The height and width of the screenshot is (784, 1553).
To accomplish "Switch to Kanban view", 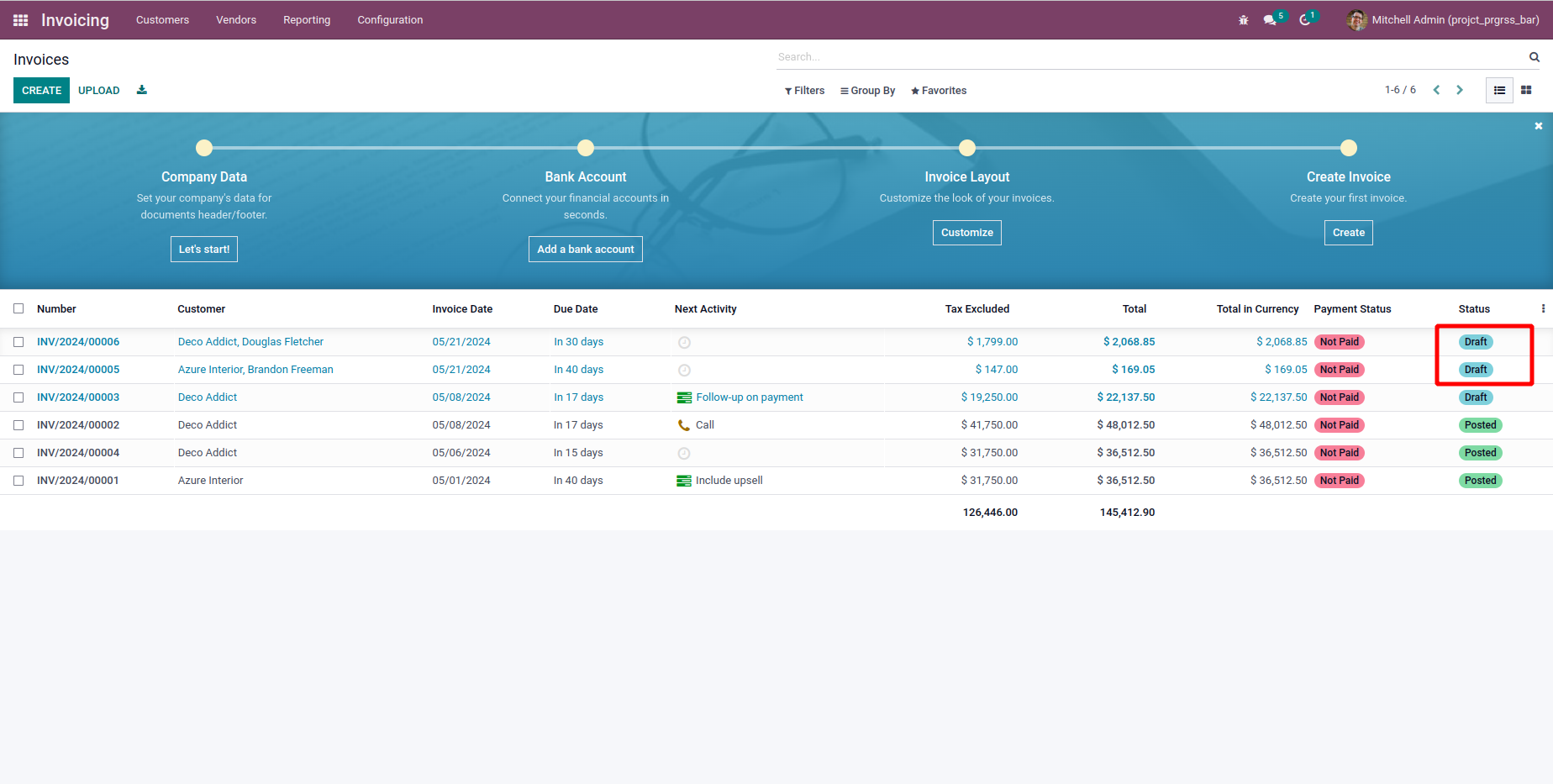I will coord(1526,90).
